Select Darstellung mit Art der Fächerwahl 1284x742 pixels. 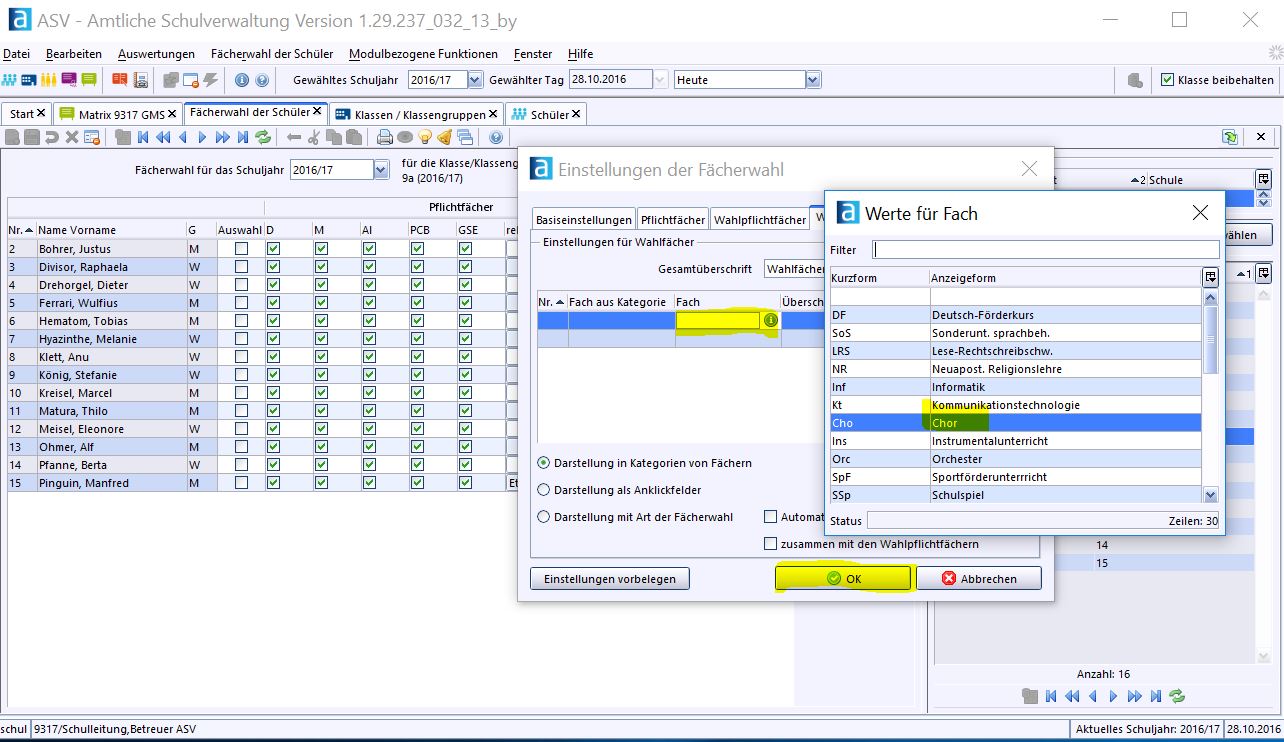pos(544,517)
